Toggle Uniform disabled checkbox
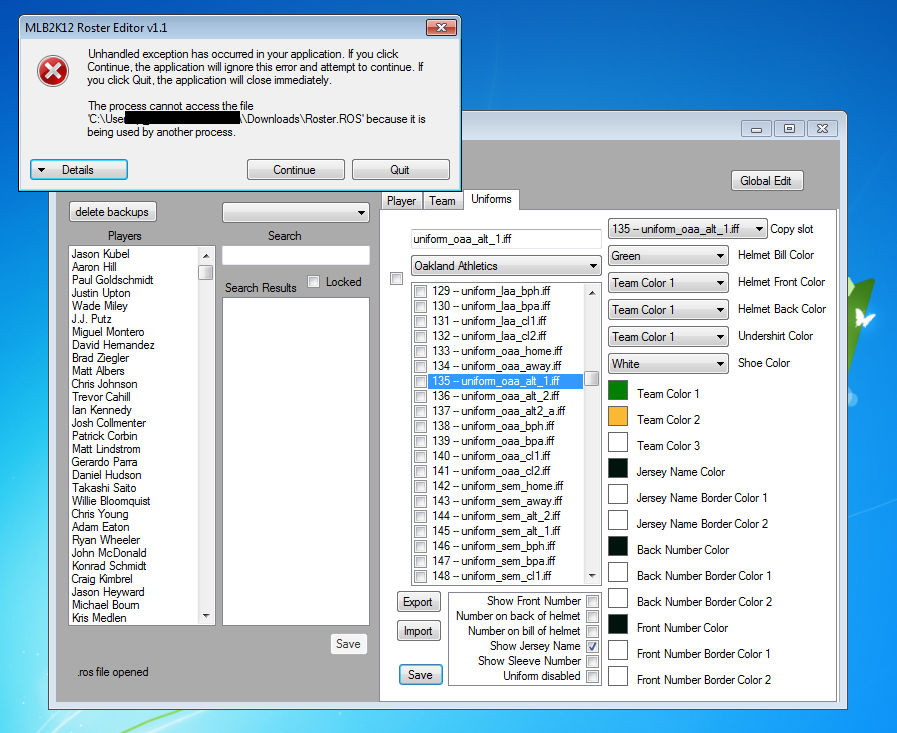Image resolution: width=897 pixels, height=733 pixels. pyautogui.click(x=593, y=676)
